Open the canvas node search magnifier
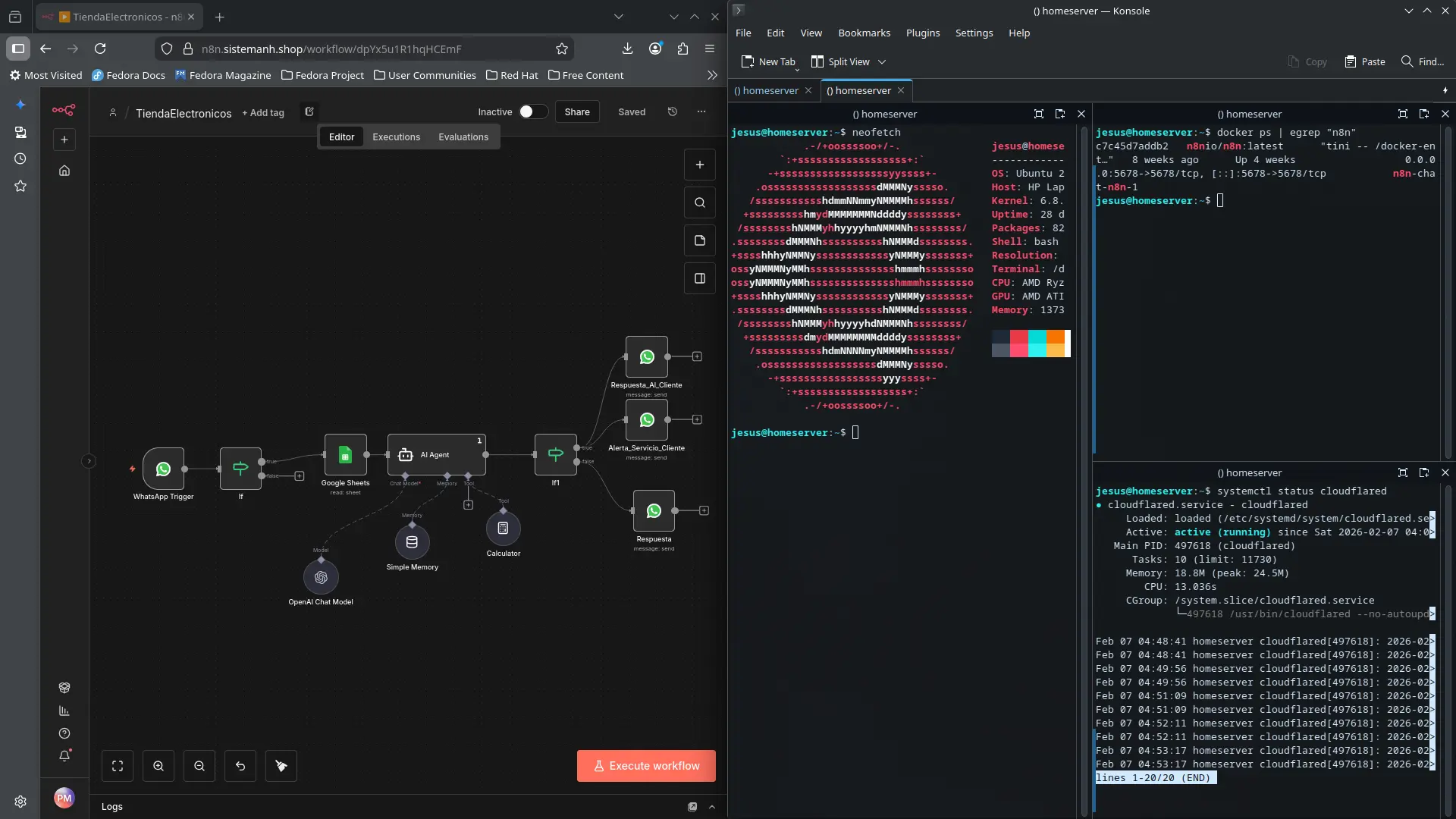This screenshot has height=819, width=1456. click(x=699, y=202)
